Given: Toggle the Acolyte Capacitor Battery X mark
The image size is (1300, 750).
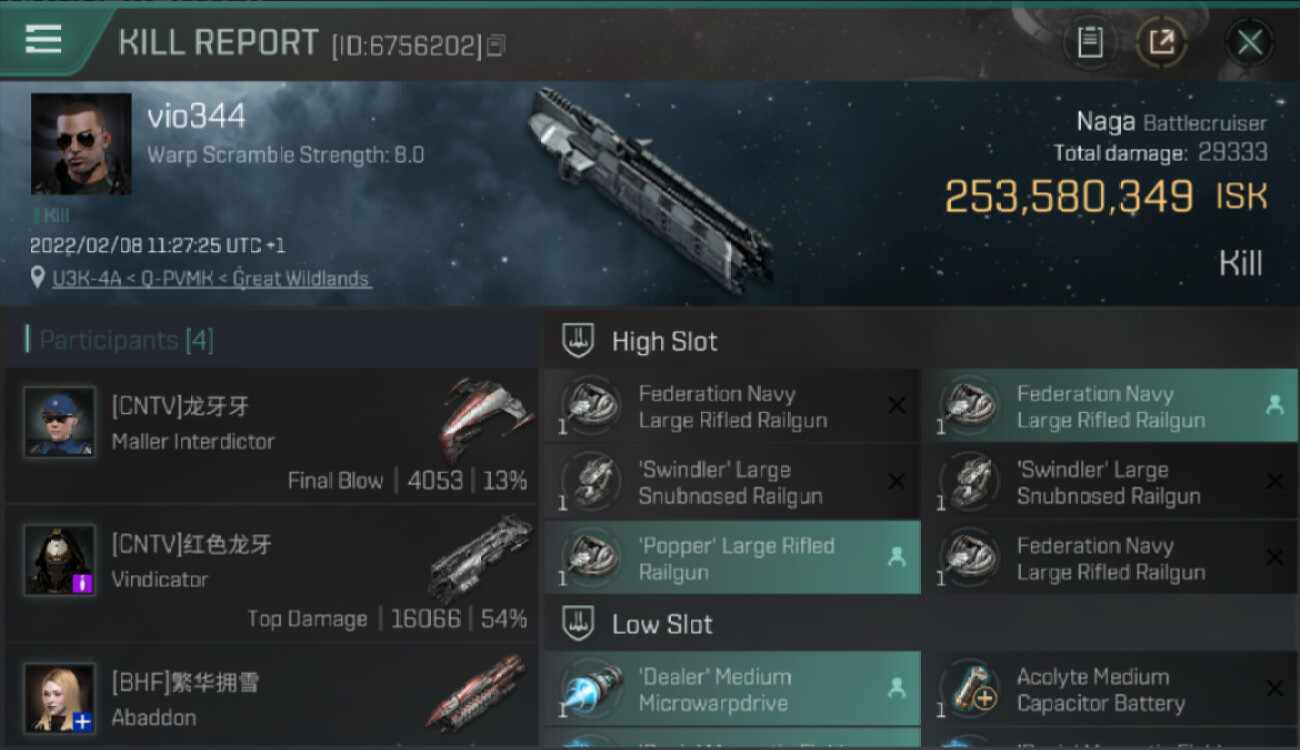Looking at the screenshot, I should click(1274, 688).
